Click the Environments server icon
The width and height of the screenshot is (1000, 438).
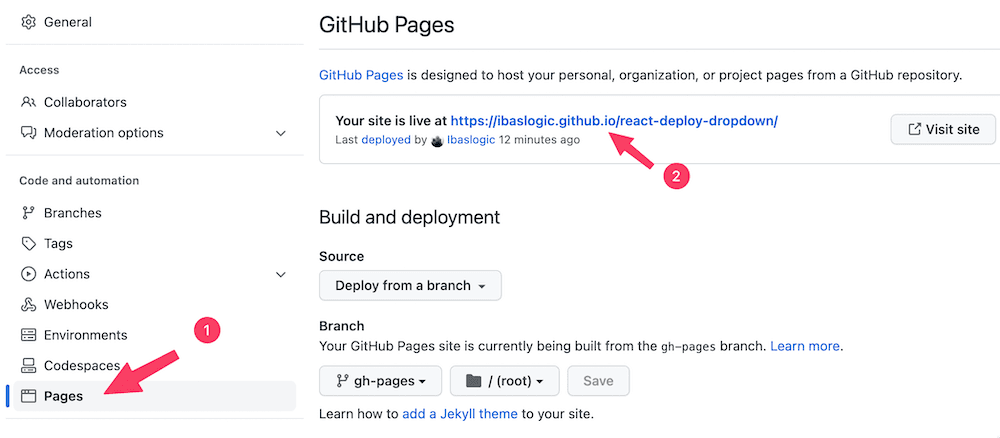coord(28,335)
